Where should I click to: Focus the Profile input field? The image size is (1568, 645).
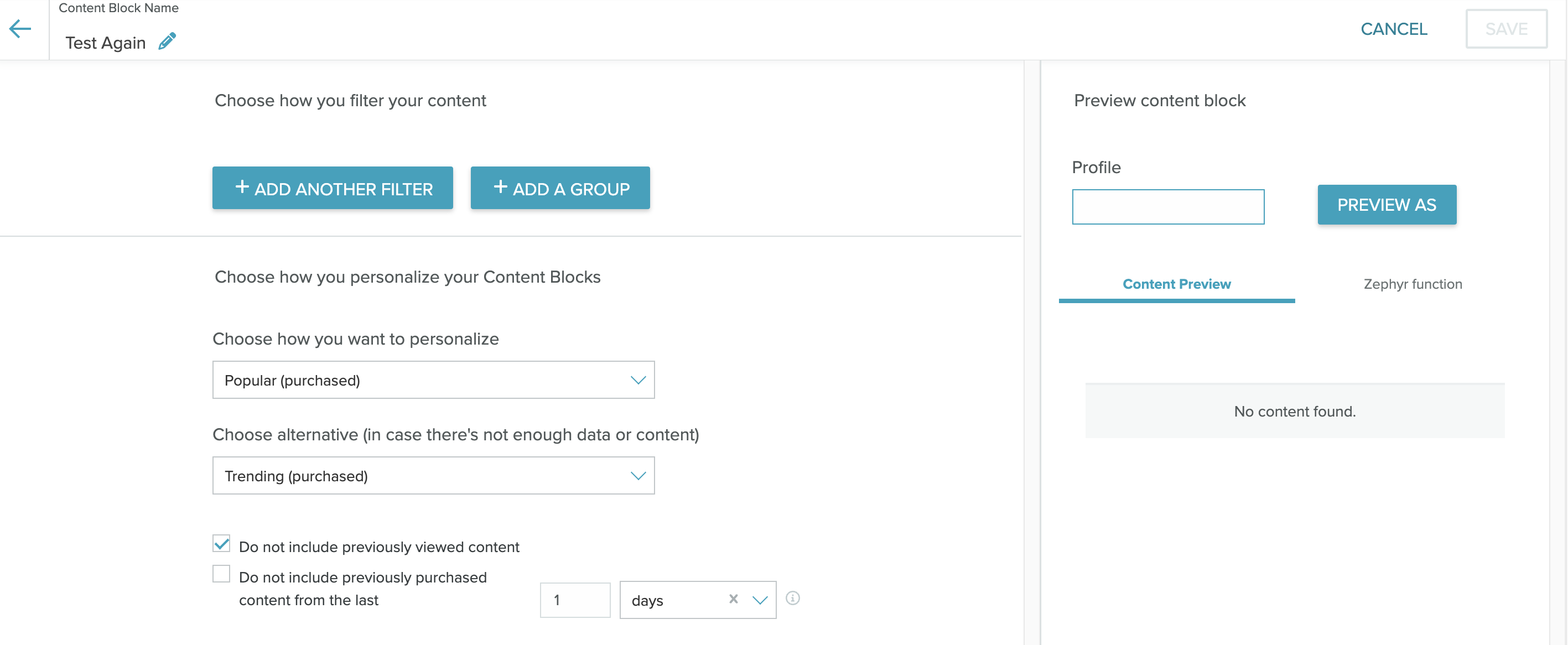[1167, 207]
